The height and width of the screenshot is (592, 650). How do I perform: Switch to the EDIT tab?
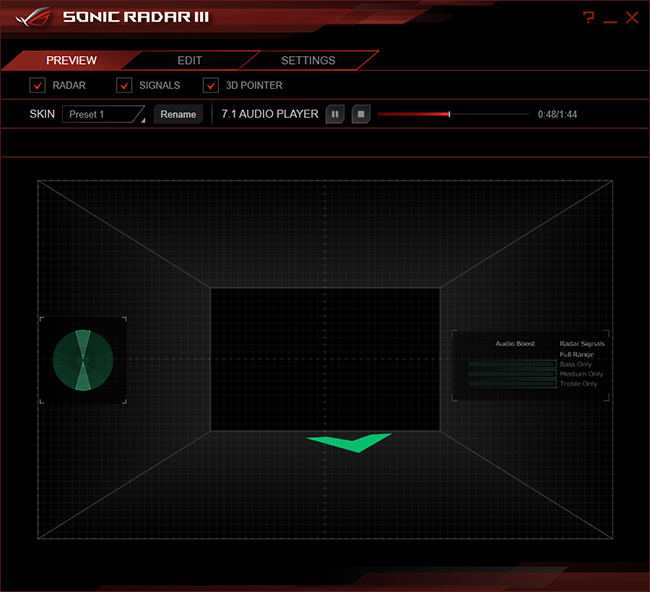pyautogui.click(x=190, y=61)
